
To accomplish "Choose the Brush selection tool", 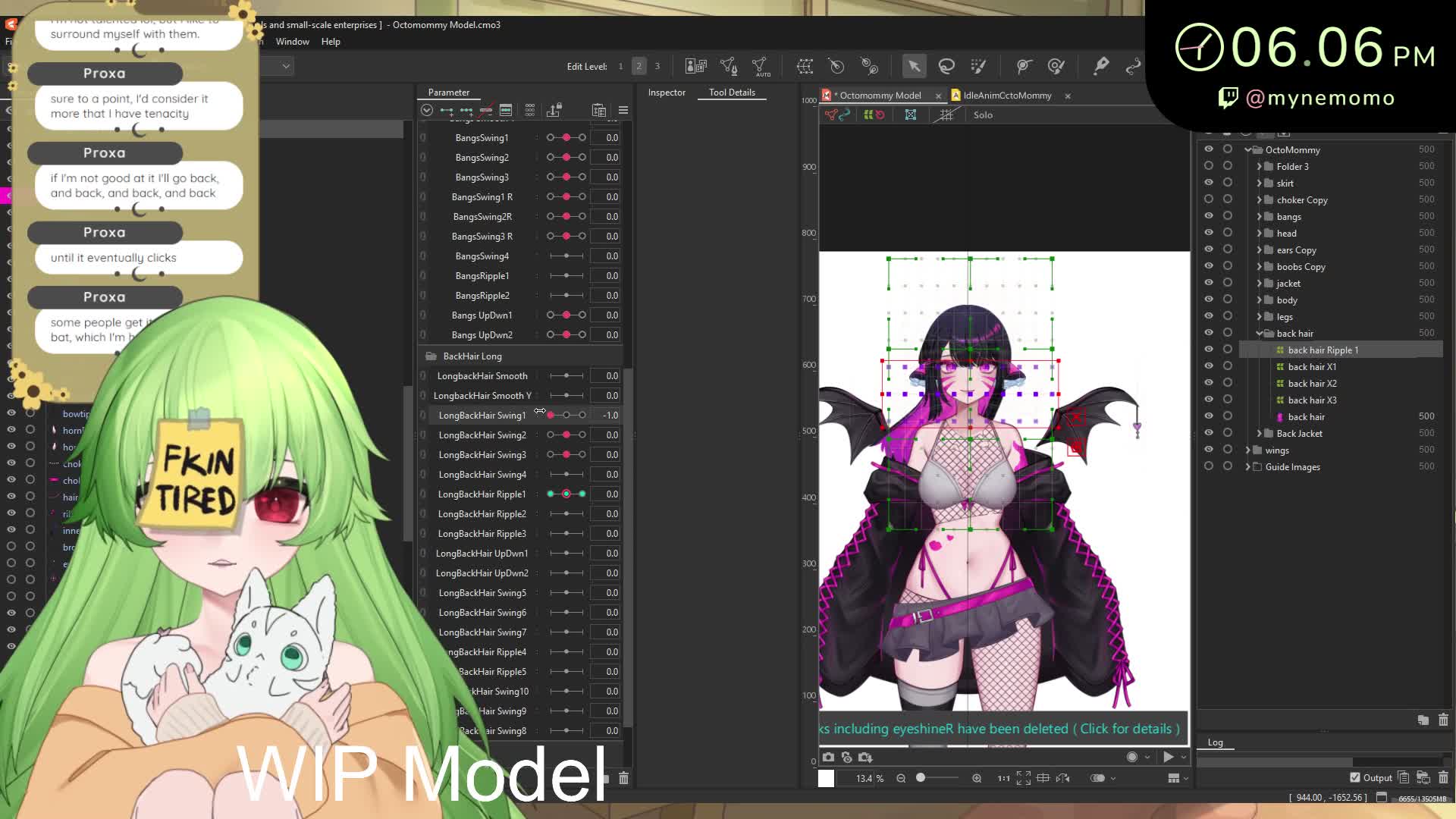I will click(979, 67).
